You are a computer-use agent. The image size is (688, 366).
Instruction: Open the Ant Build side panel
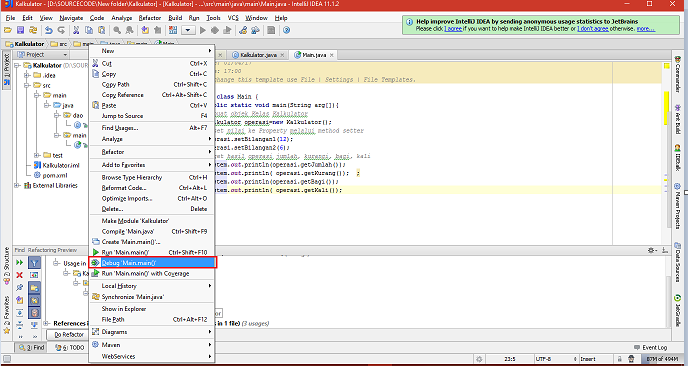tap(677, 119)
